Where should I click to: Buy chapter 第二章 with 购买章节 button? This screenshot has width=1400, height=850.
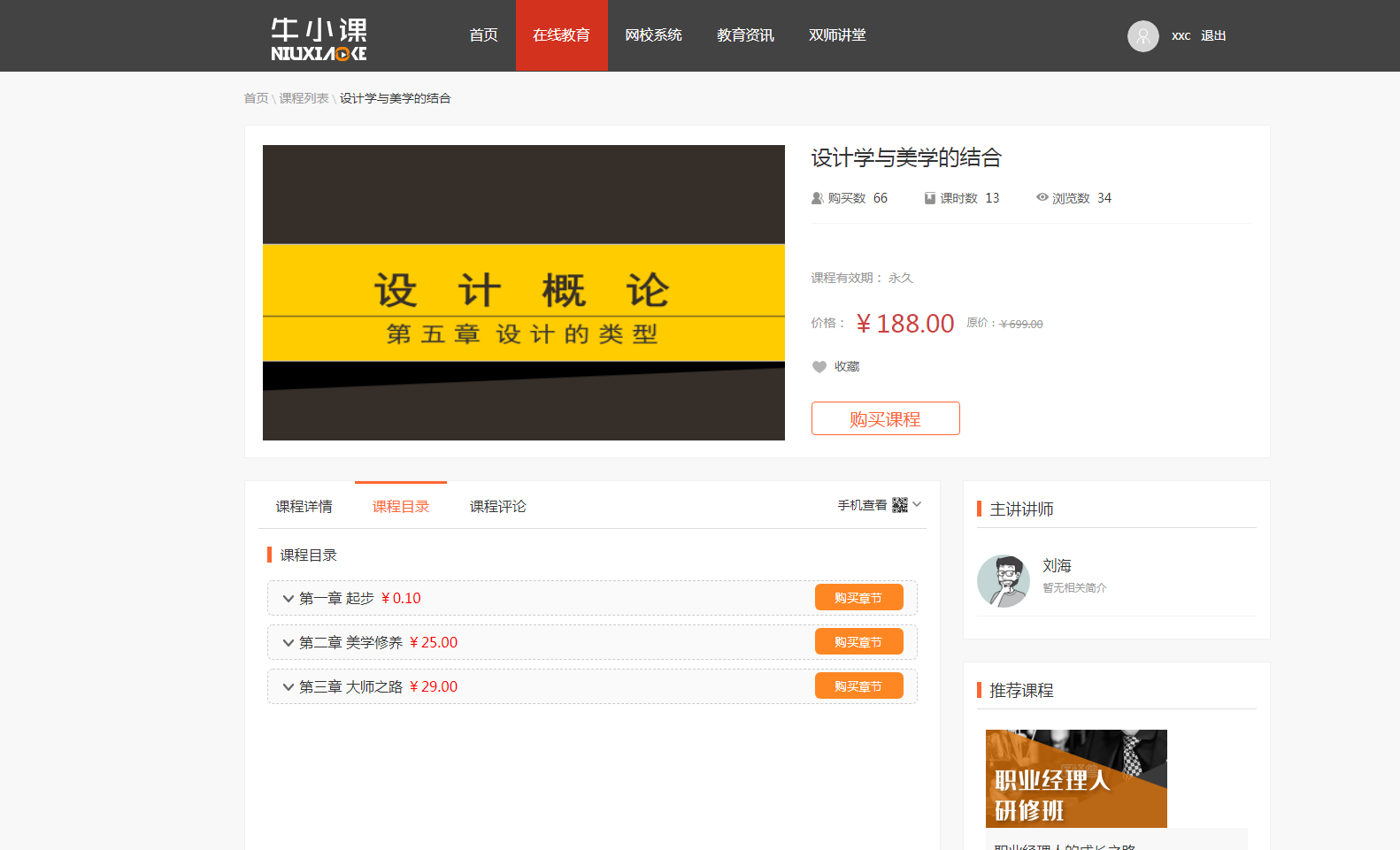click(858, 642)
